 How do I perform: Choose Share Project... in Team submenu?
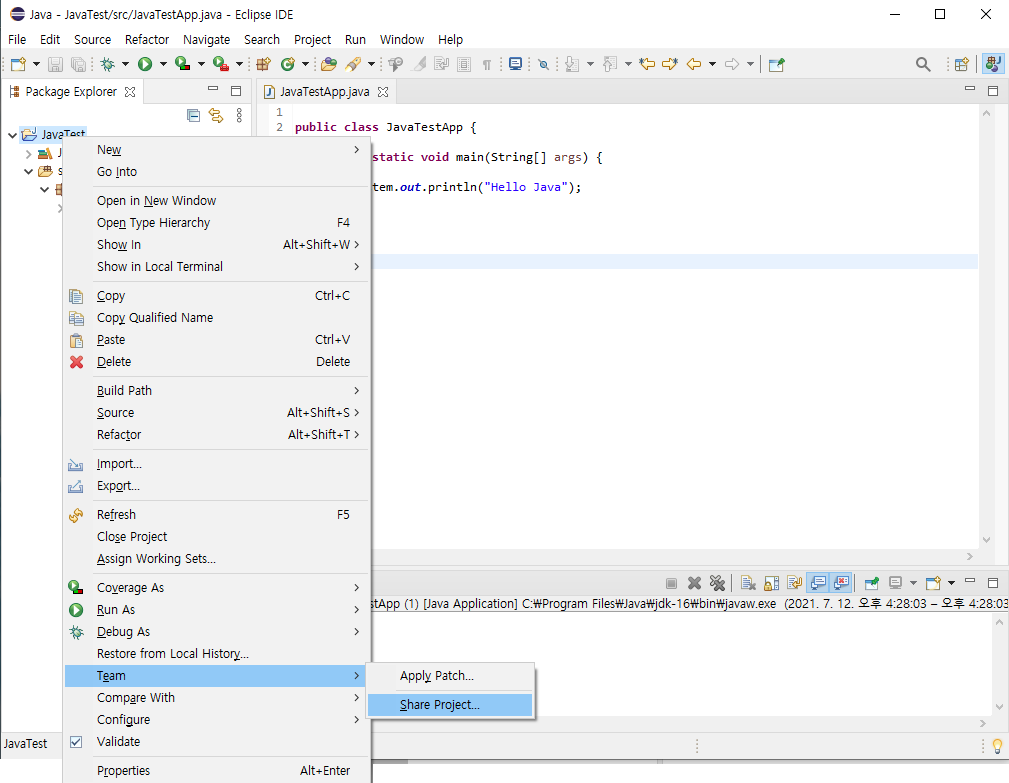tap(450, 705)
